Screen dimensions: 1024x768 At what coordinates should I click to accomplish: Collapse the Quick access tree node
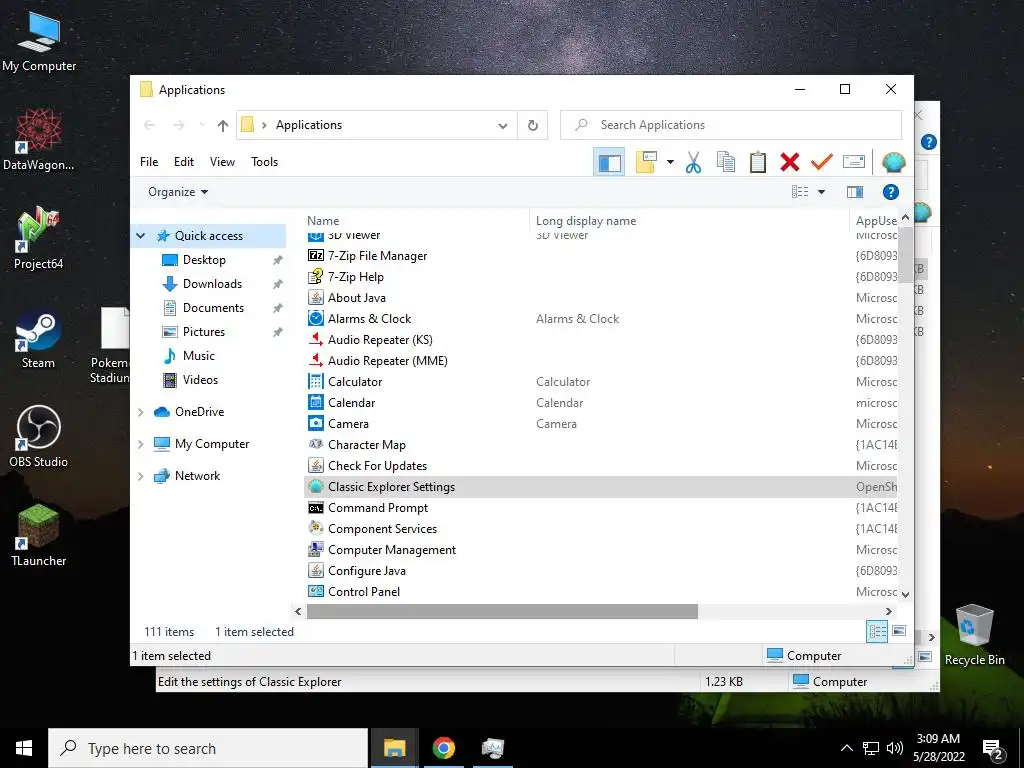[140, 236]
